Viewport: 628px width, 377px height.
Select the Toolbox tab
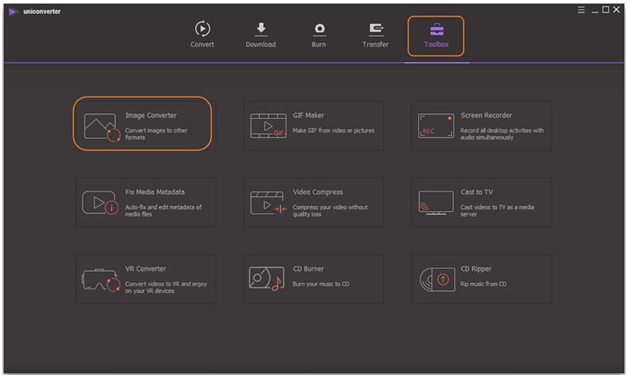click(436, 36)
